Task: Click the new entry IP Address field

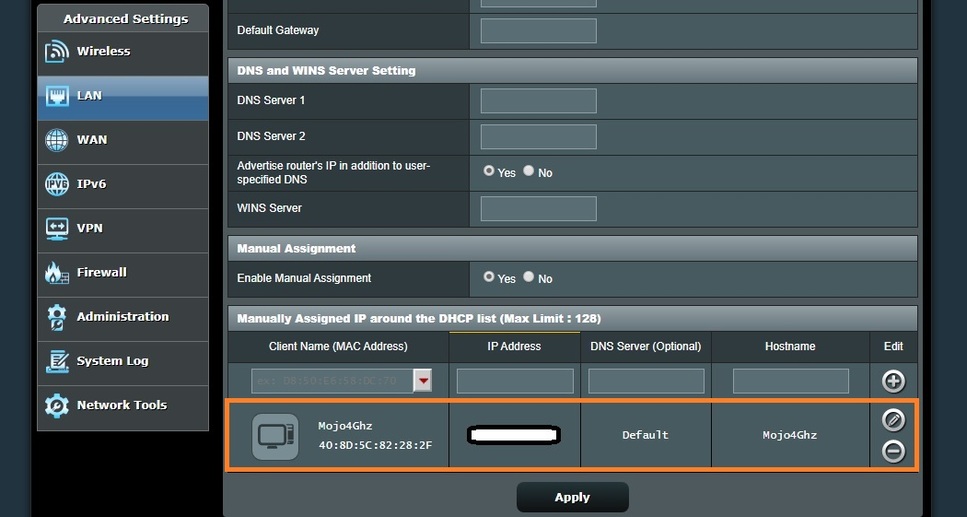Action: [x=515, y=381]
